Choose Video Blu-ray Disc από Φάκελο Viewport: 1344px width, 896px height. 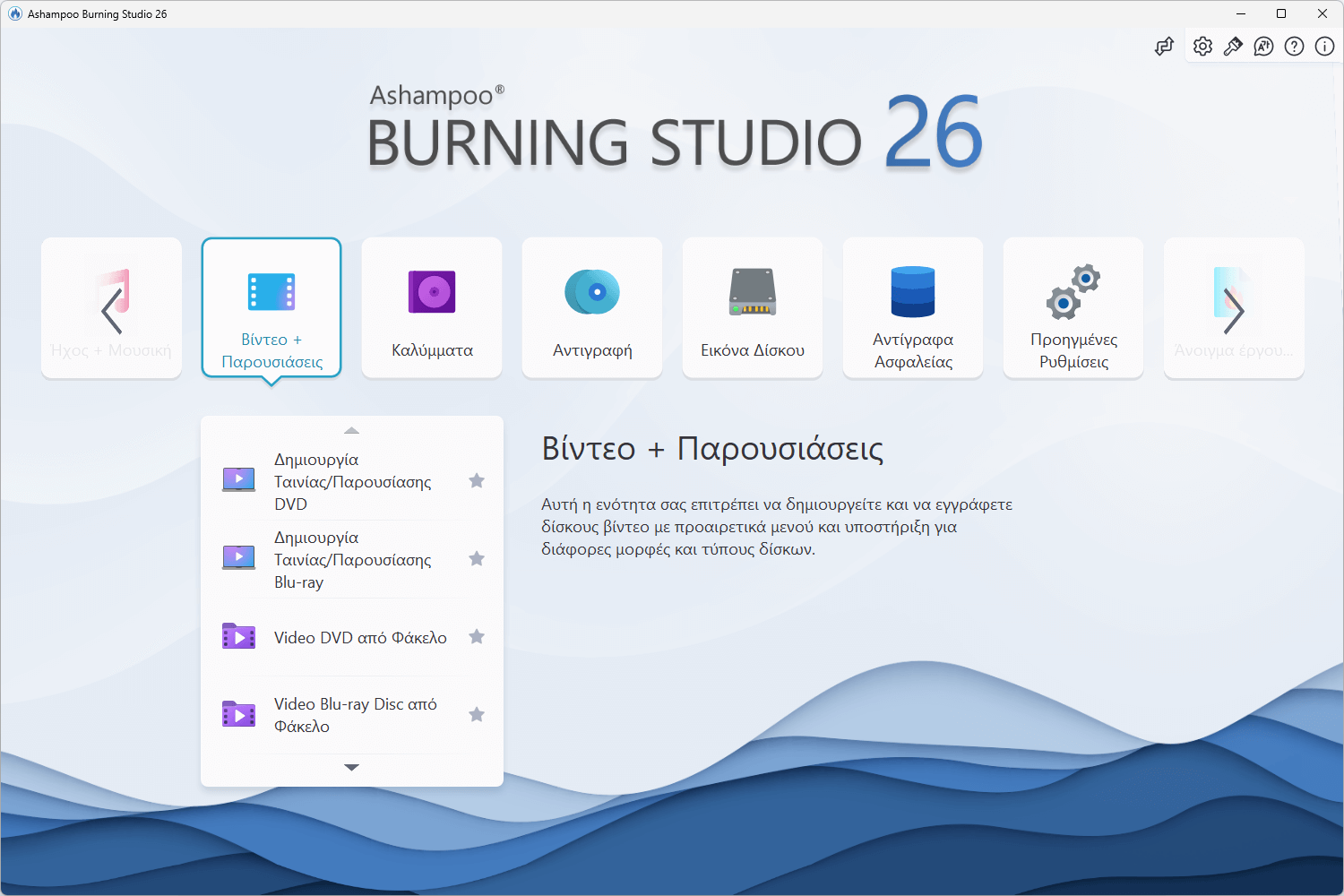352,715
